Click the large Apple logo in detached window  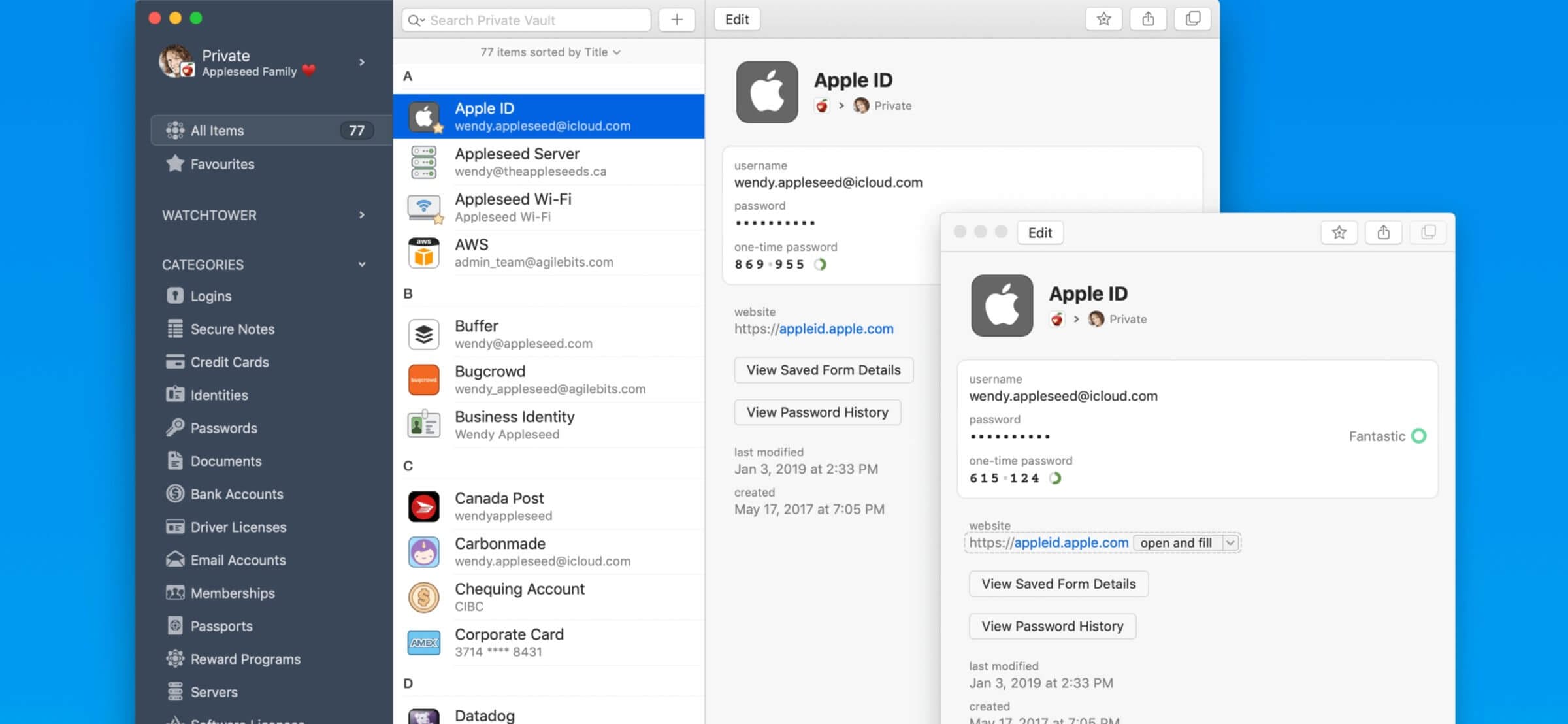coord(1002,305)
